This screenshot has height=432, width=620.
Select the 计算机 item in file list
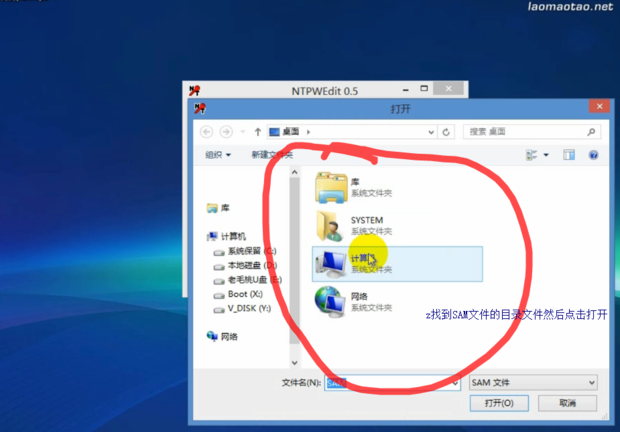click(x=397, y=264)
